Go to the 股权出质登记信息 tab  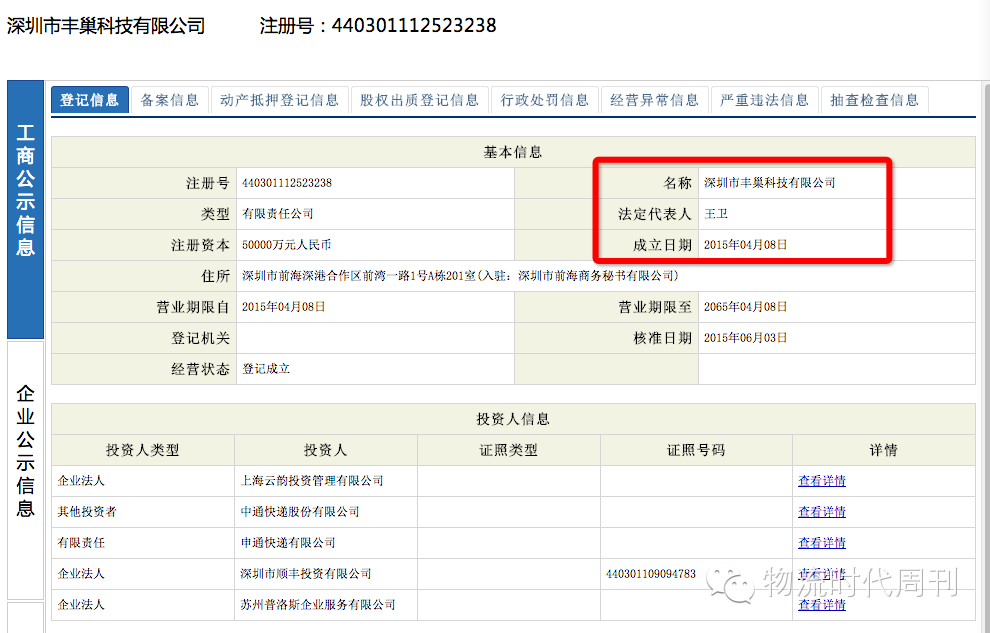coord(420,100)
